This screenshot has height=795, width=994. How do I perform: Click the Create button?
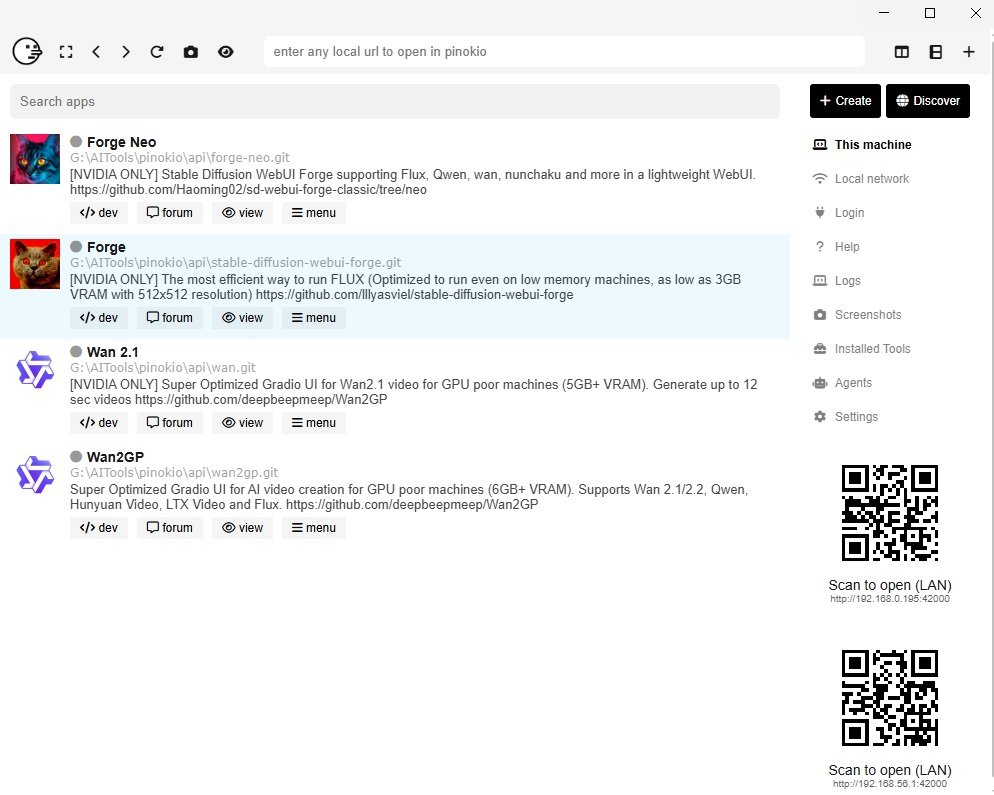845,101
